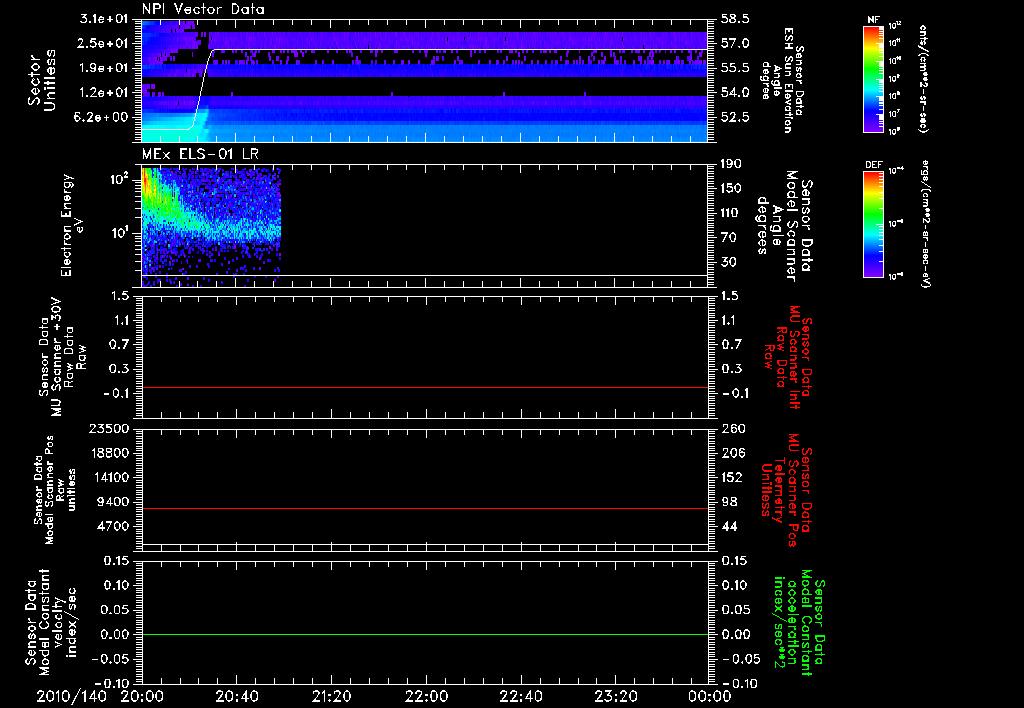
Task: Click red 'MU Scanner Pos Telemetry Unitless' label
Action: click(x=786, y=489)
